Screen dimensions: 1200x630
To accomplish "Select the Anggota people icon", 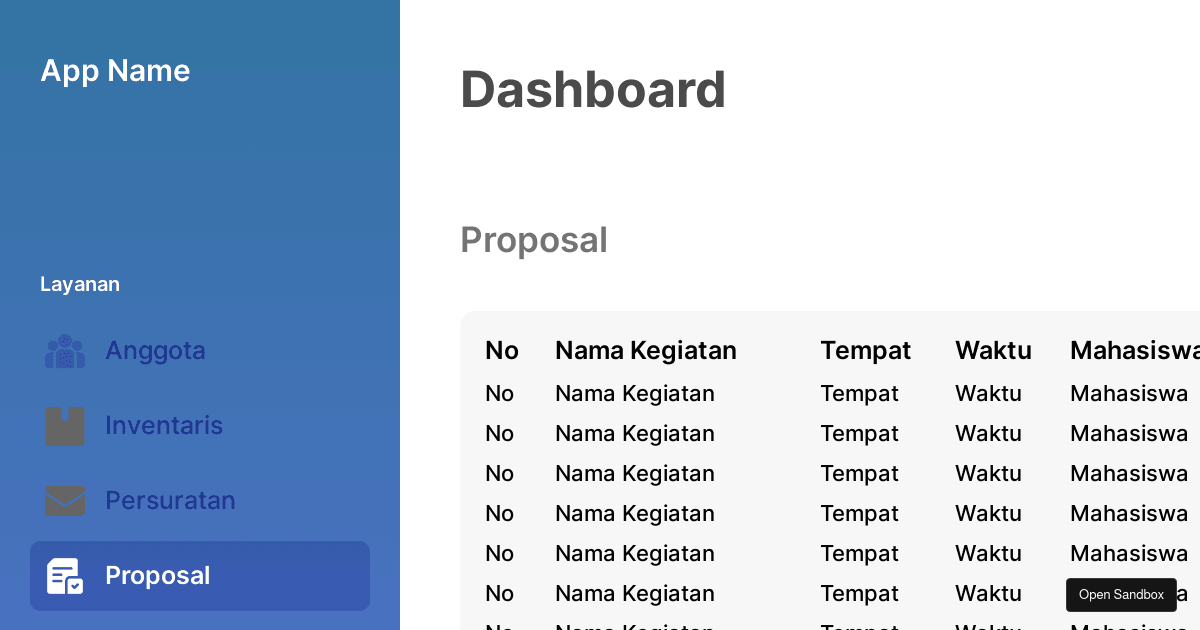I will coord(64,351).
